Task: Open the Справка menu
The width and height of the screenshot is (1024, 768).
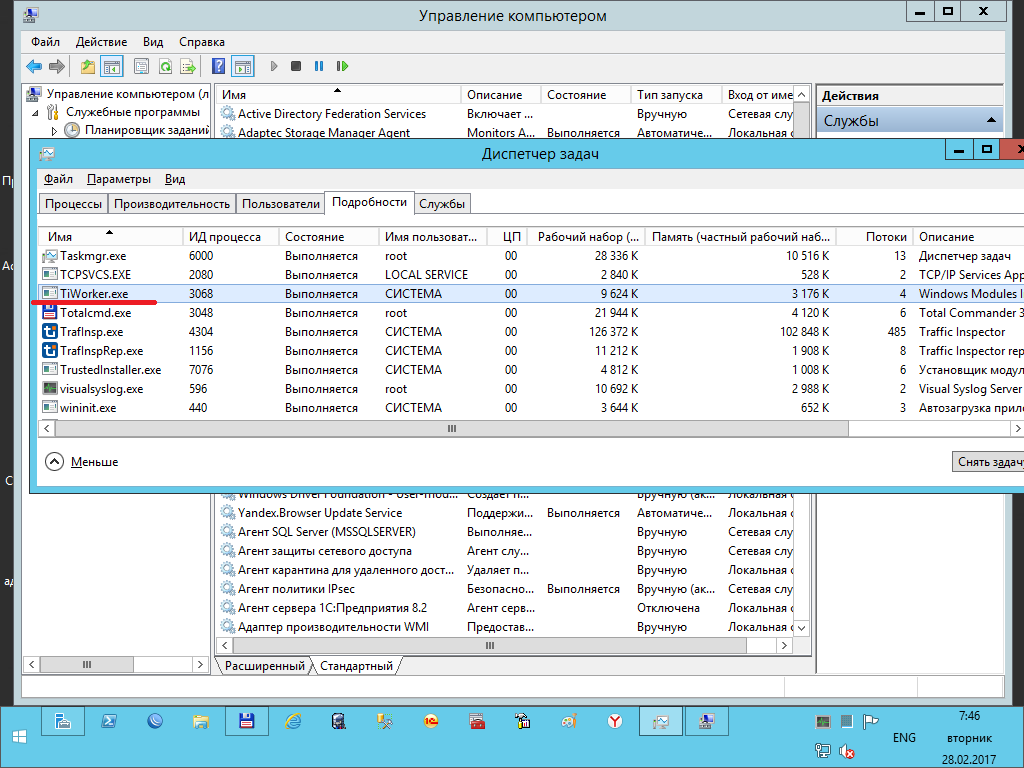Action: click(202, 42)
